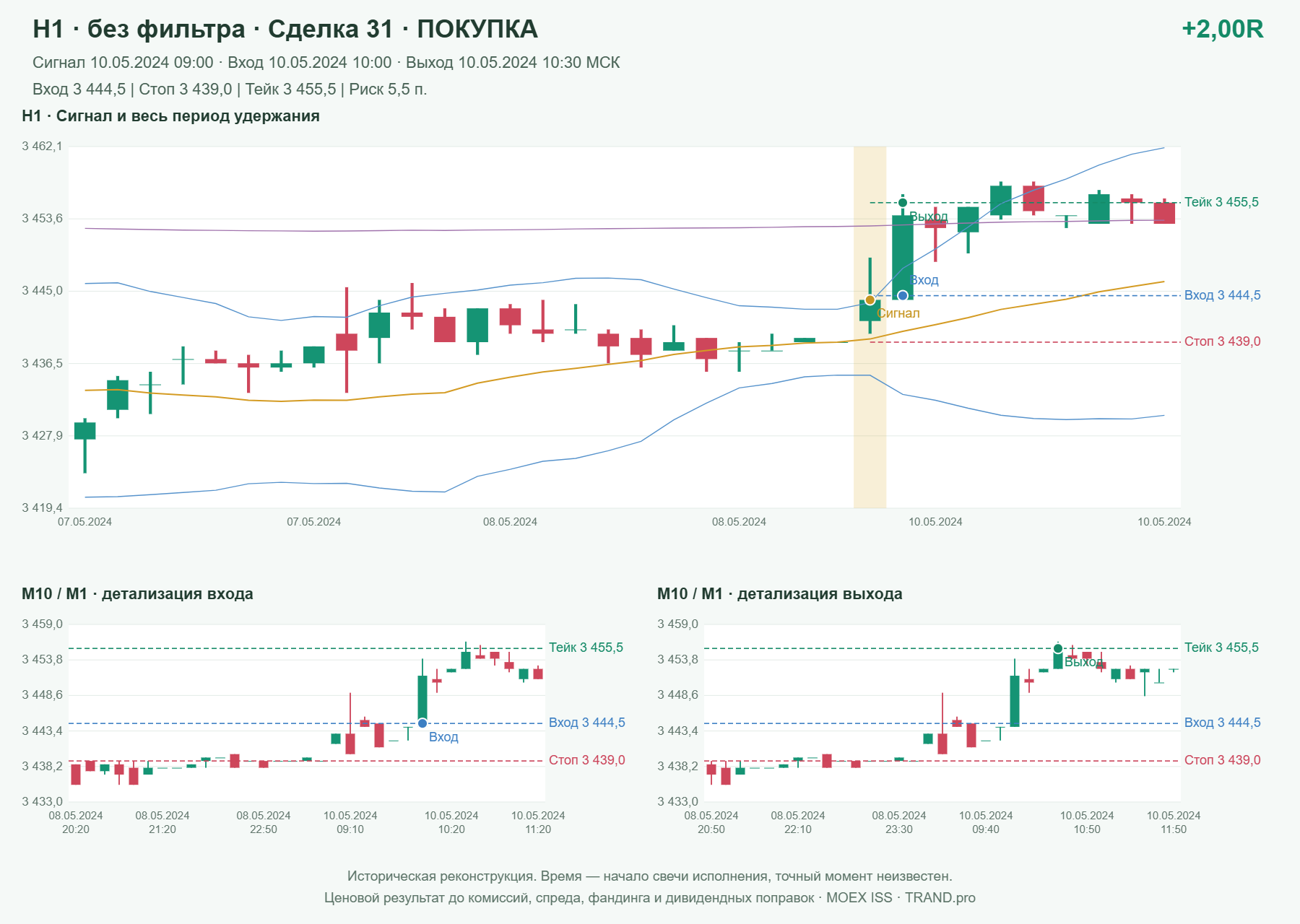Screen dimensions: 1300x924
Task: Click the 'Тейк 3 455,5' label beside the H1 chart
Action: click(1221, 202)
